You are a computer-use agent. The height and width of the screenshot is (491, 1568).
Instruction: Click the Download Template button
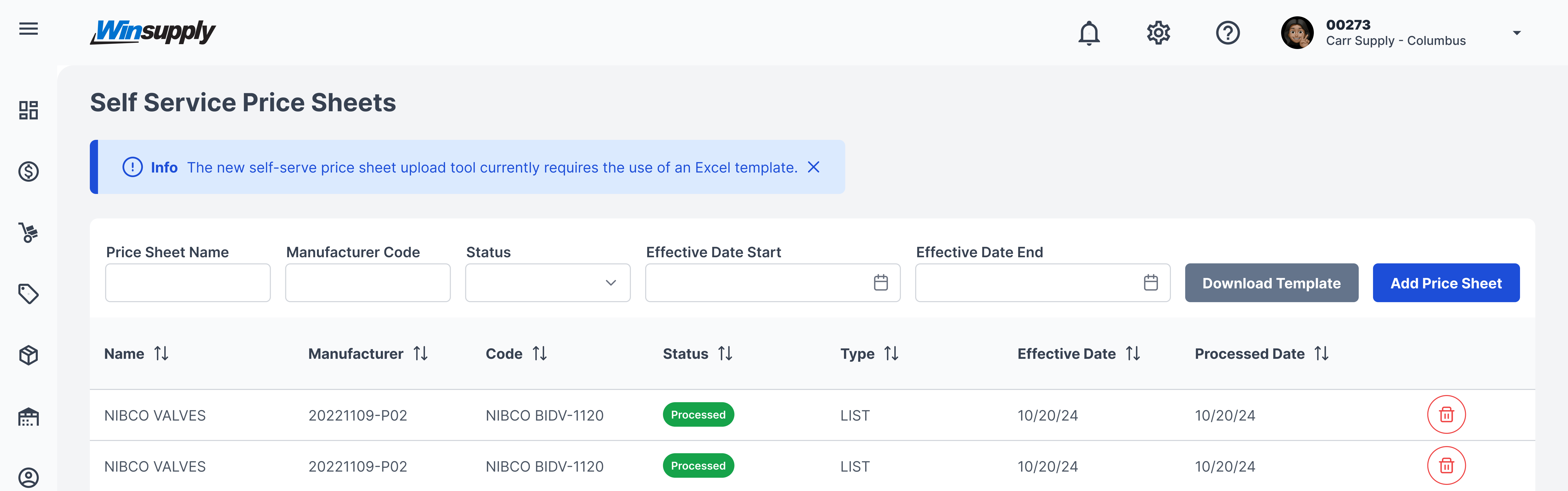[x=1271, y=283]
